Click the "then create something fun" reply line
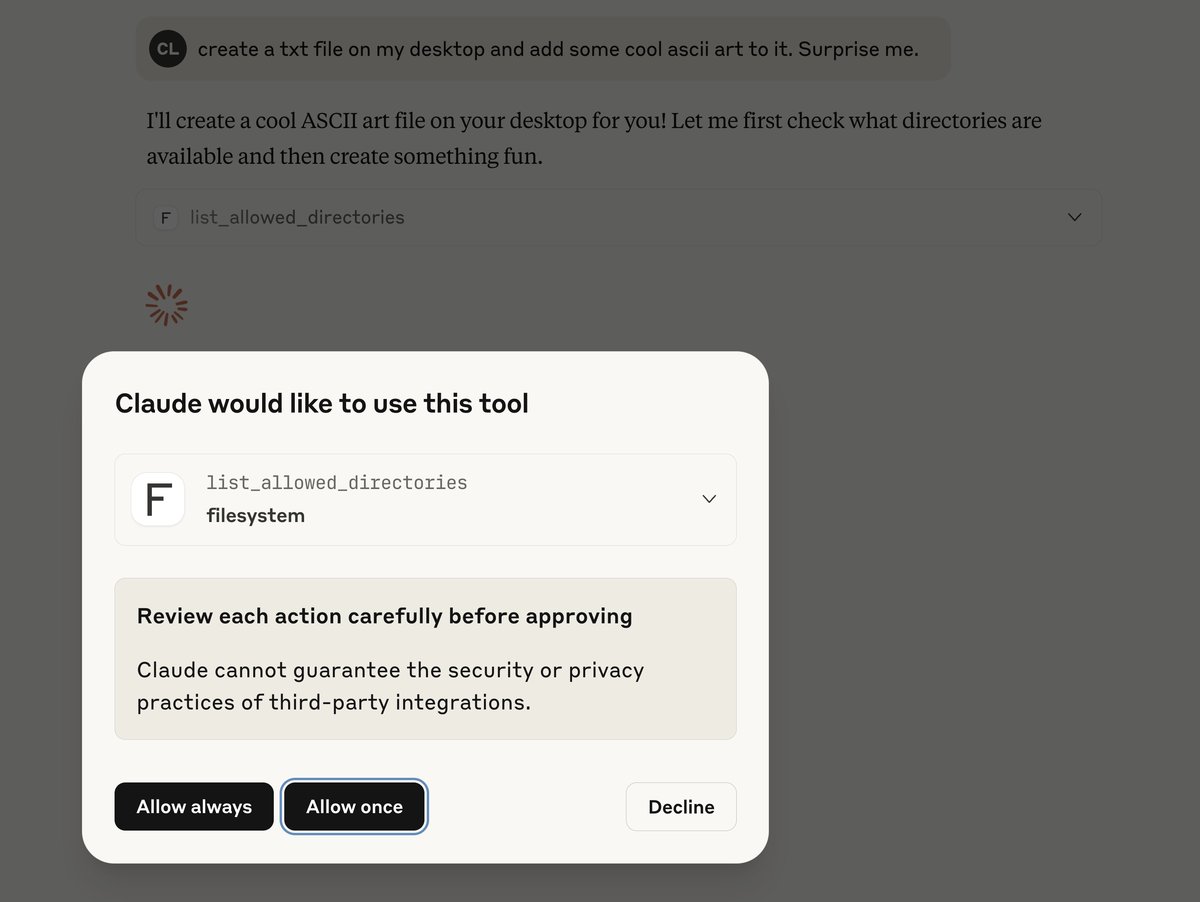 click(x=344, y=156)
